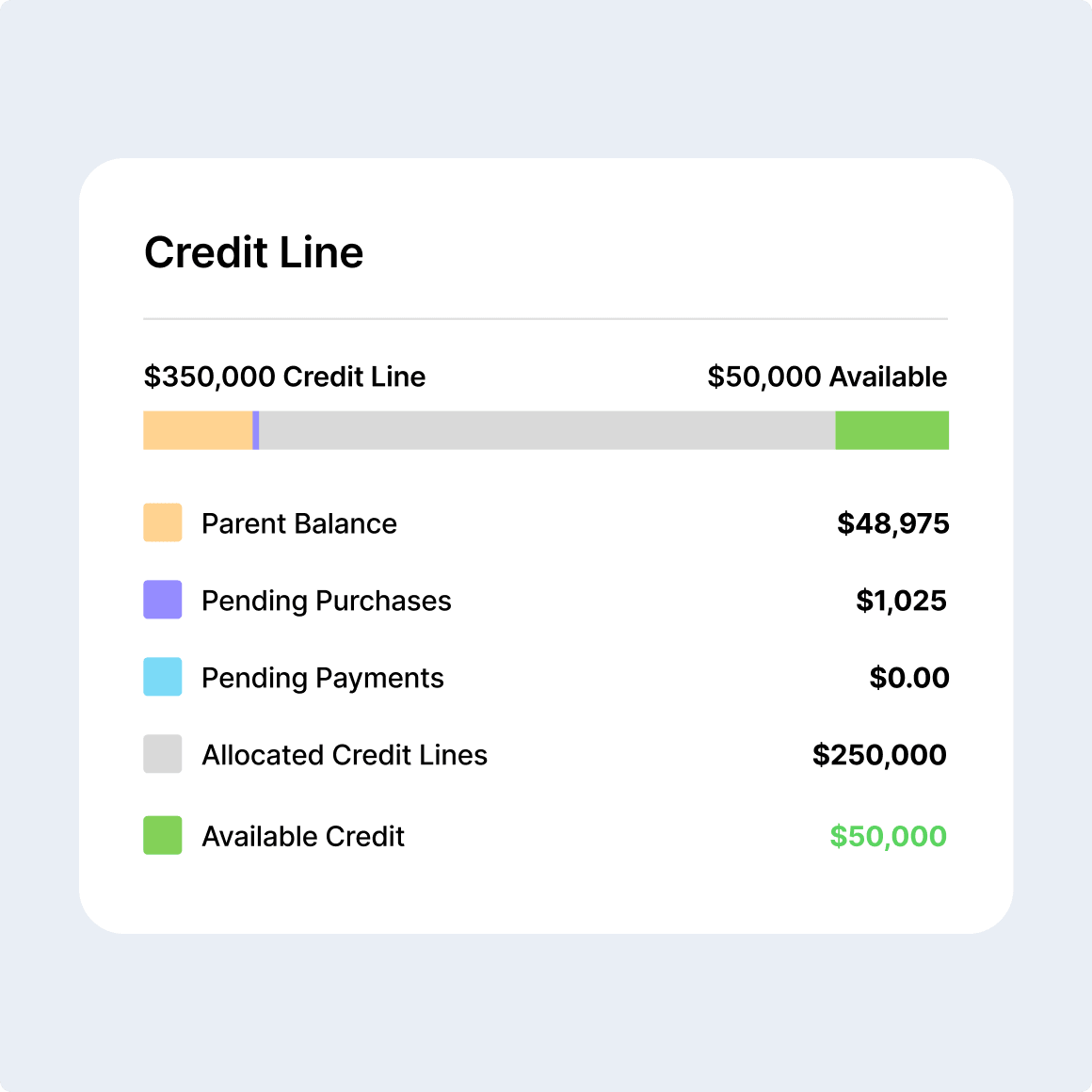Select the green Available Credit bar segment

[892, 430]
